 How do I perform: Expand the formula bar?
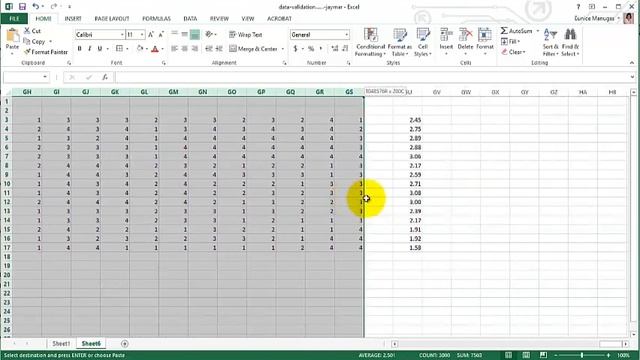click(632, 77)
